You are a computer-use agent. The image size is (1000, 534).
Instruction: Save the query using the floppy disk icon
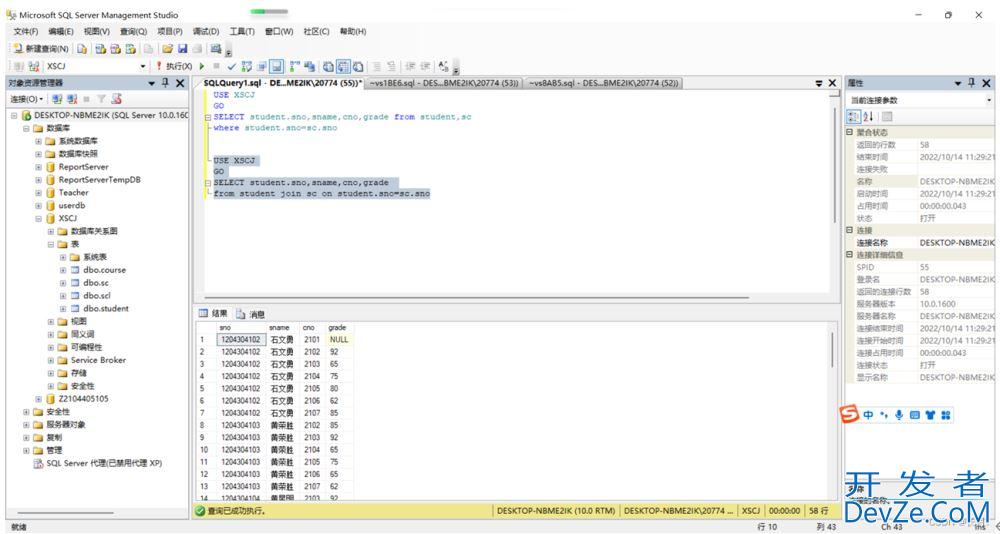point(182,48)
